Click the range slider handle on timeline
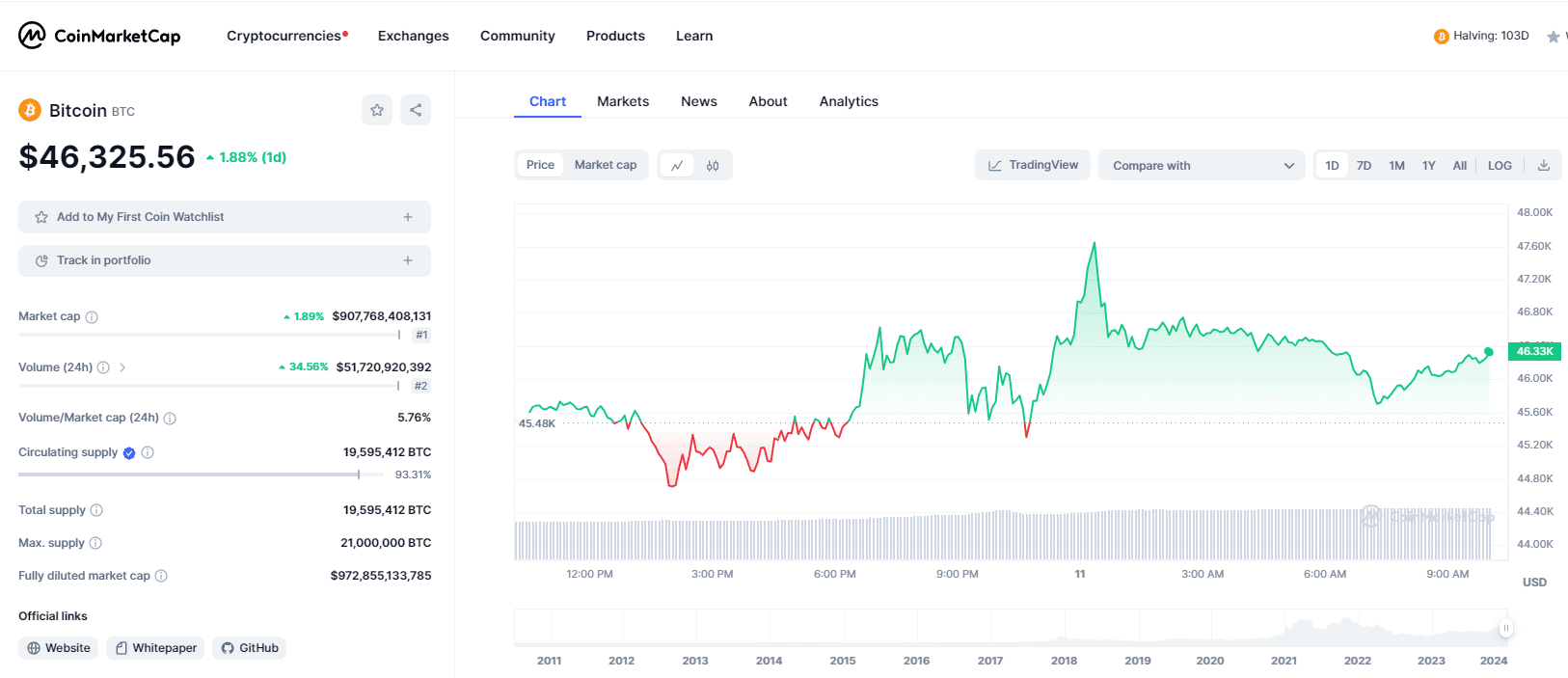The height and width of the screenshot is (678, 1568). pos(1504,628)
